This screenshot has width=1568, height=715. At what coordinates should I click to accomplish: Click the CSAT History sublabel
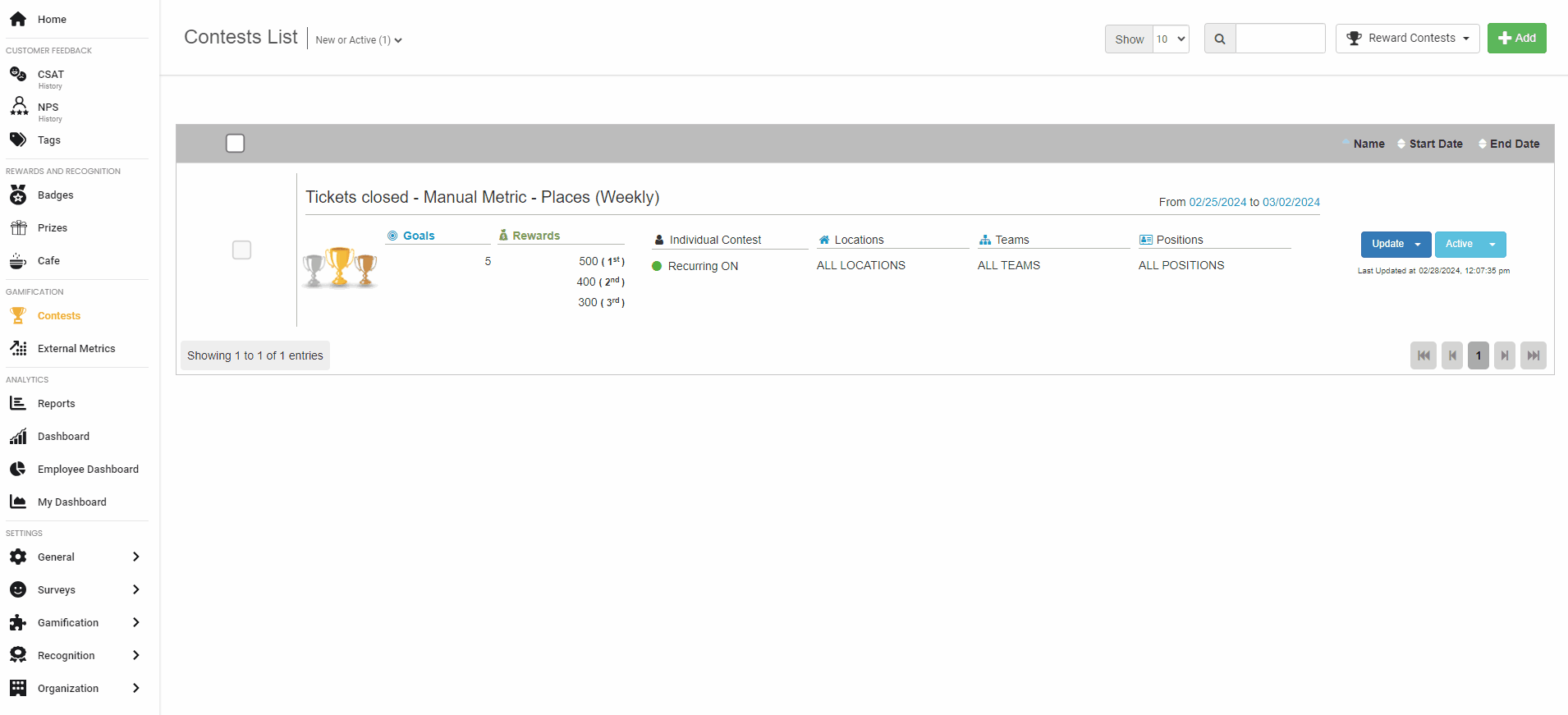coord(50,86)
